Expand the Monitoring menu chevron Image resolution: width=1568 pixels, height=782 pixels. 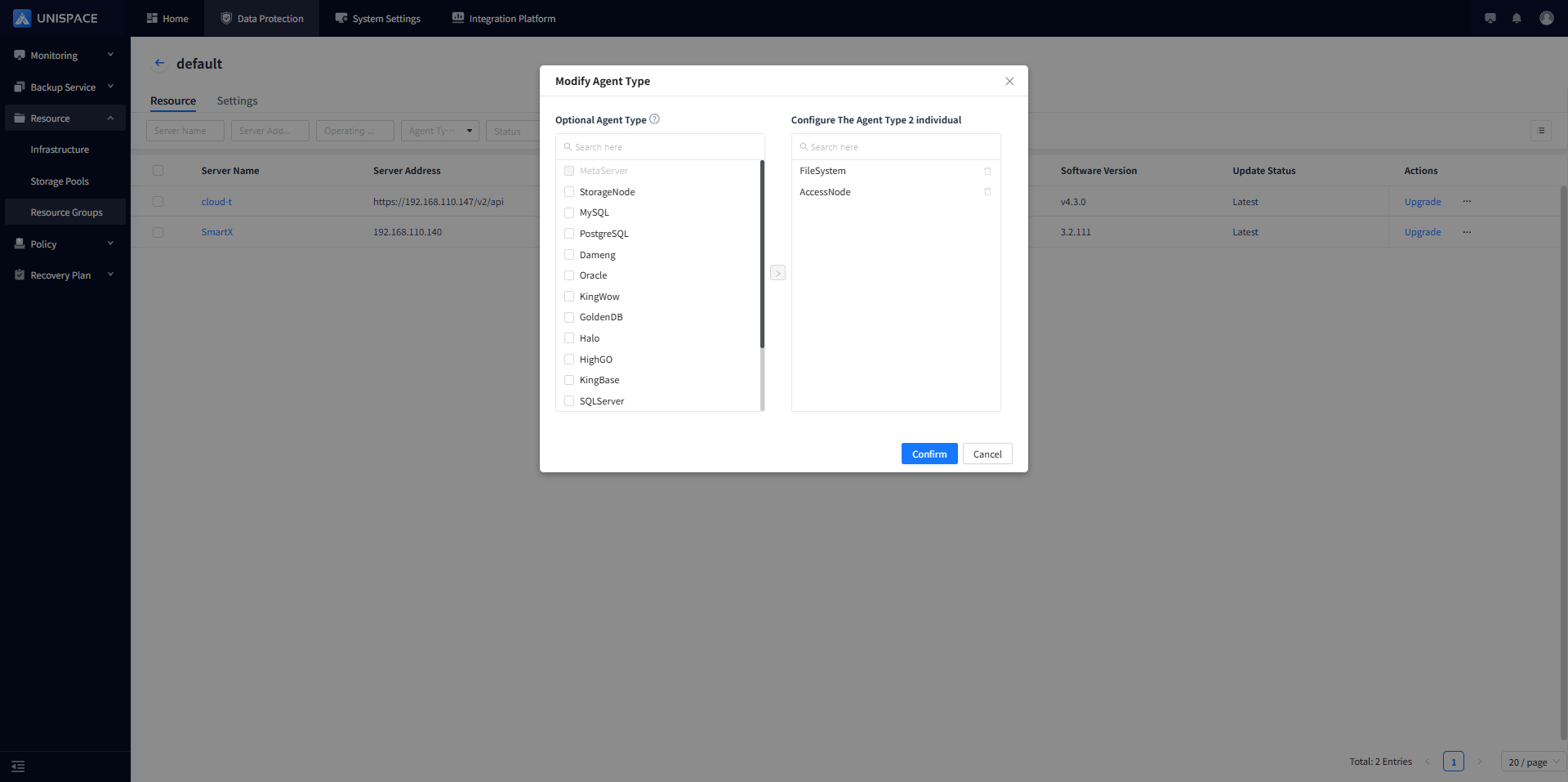coord(110,55)
